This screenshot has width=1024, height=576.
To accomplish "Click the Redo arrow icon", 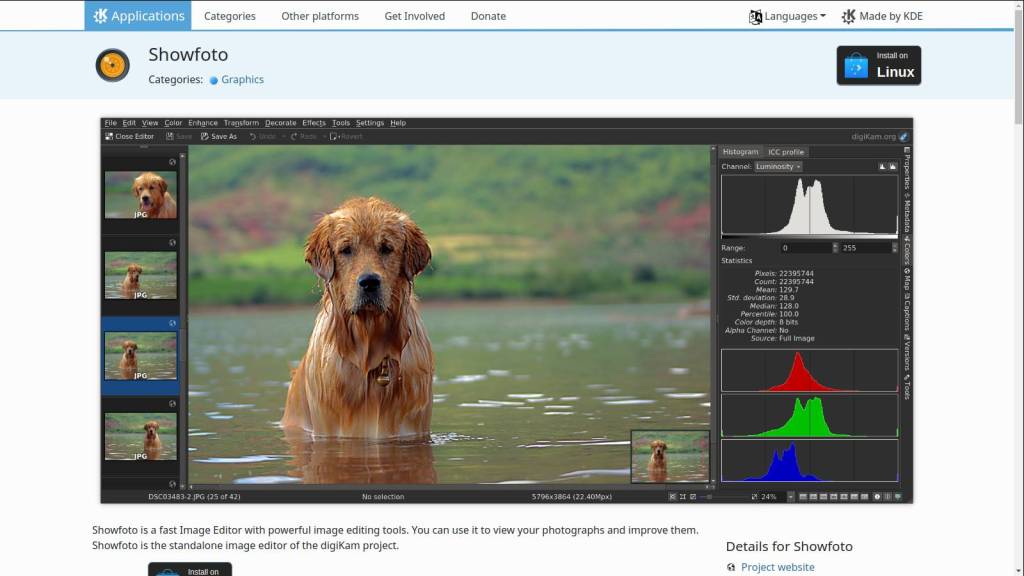I will (294, 136).
